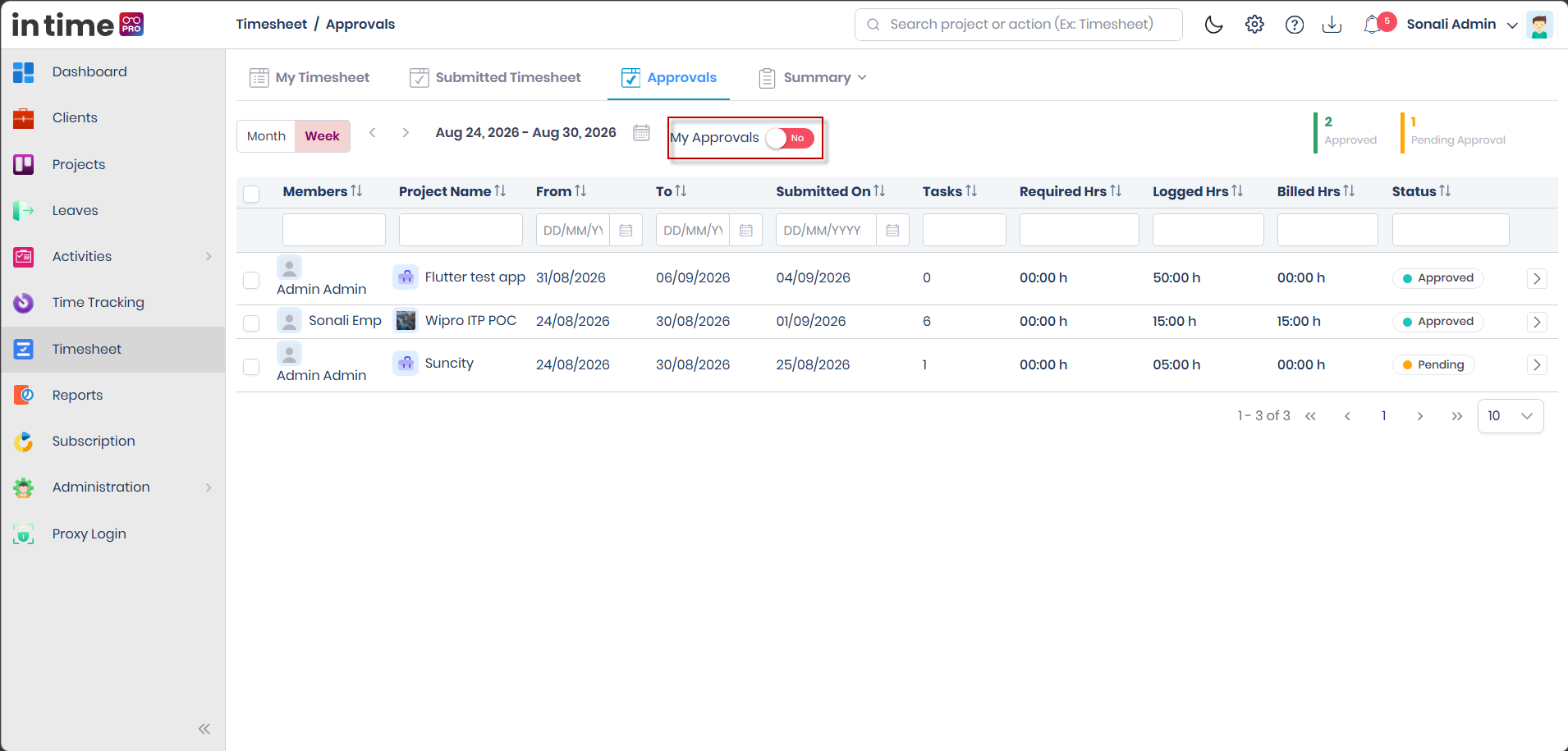Screen dimensions: 1568x751
Task: Jump to last page double arrow
Action: tap(1457, 416)
